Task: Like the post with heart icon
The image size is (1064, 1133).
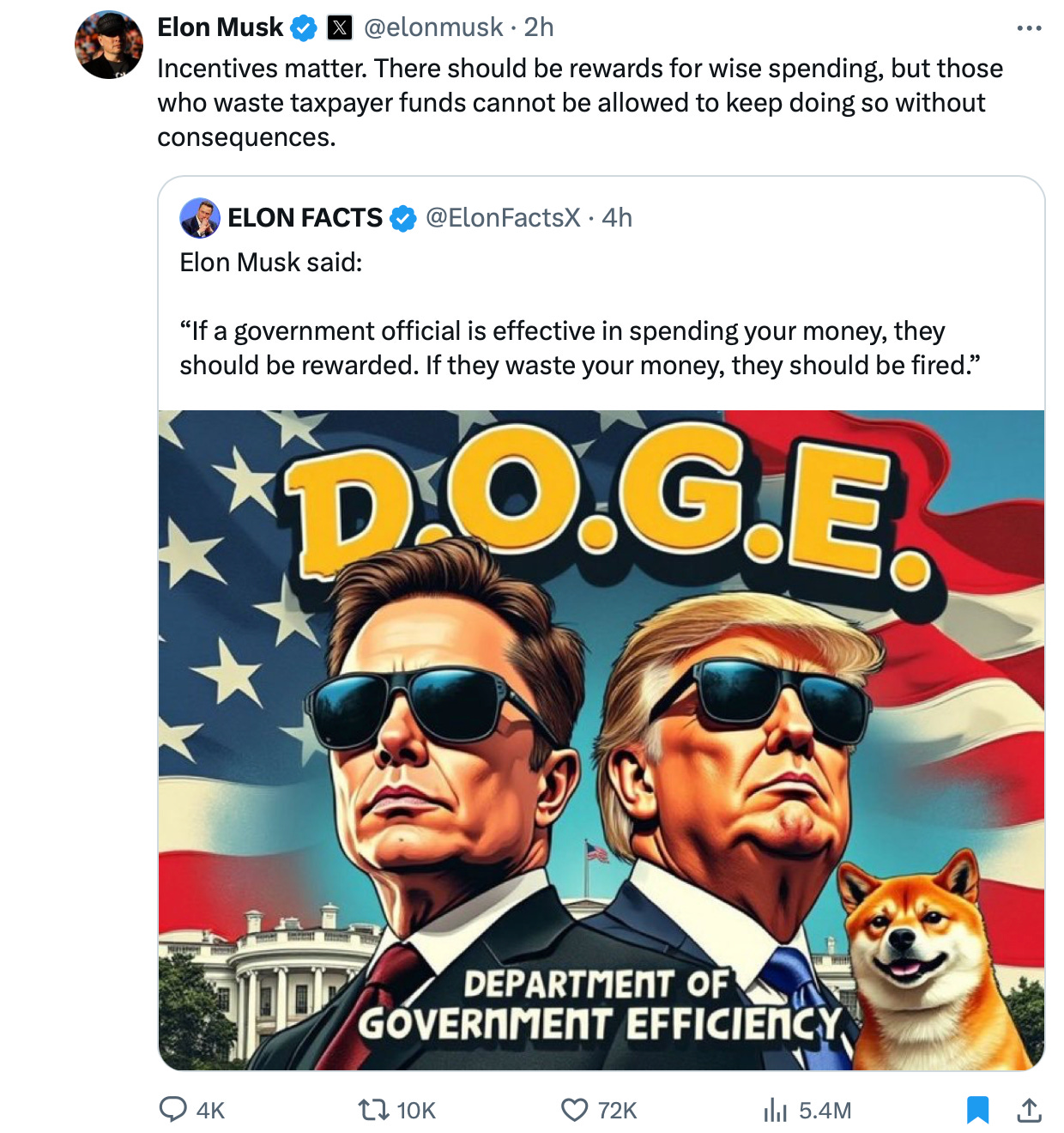Action: click(x=574, y=1110)
